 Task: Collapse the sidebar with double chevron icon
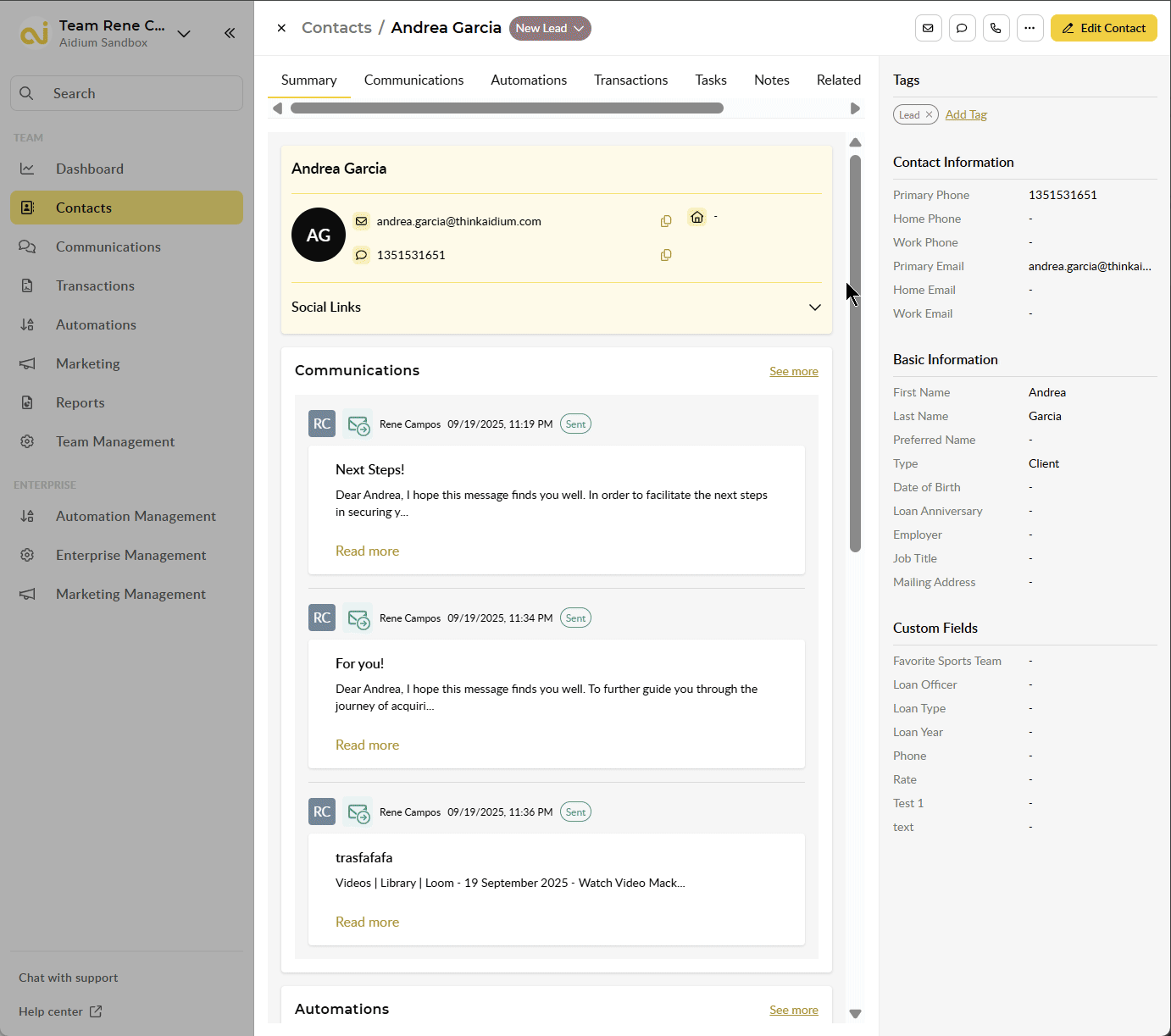click(230, 33)
